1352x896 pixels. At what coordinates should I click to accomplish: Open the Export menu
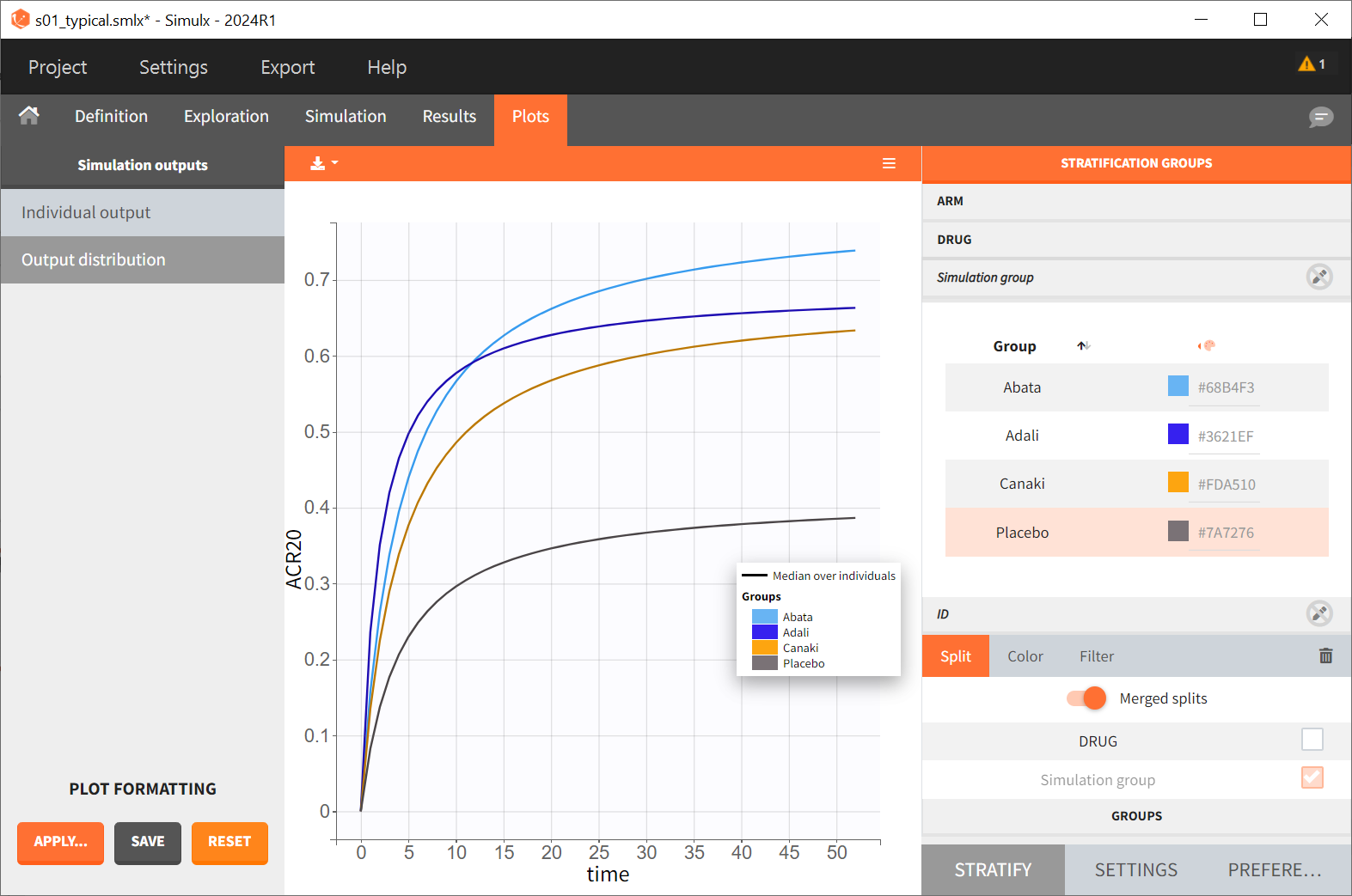pyautogui.click(x=287, y=67)
